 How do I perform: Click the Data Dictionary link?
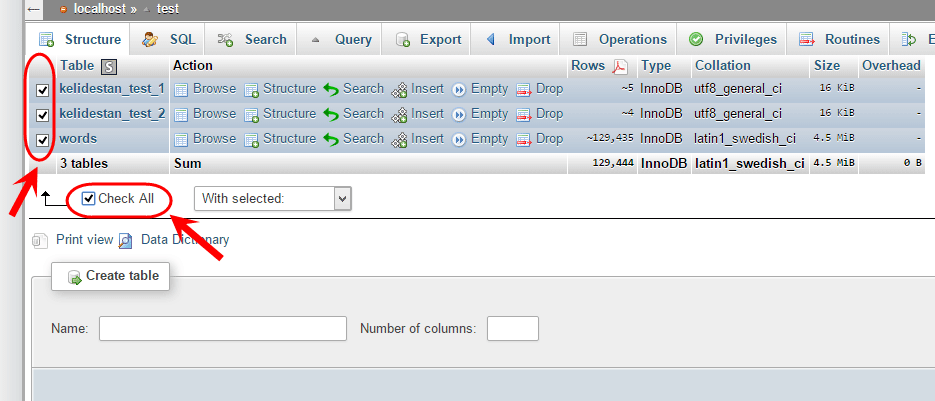click(185, 240)
